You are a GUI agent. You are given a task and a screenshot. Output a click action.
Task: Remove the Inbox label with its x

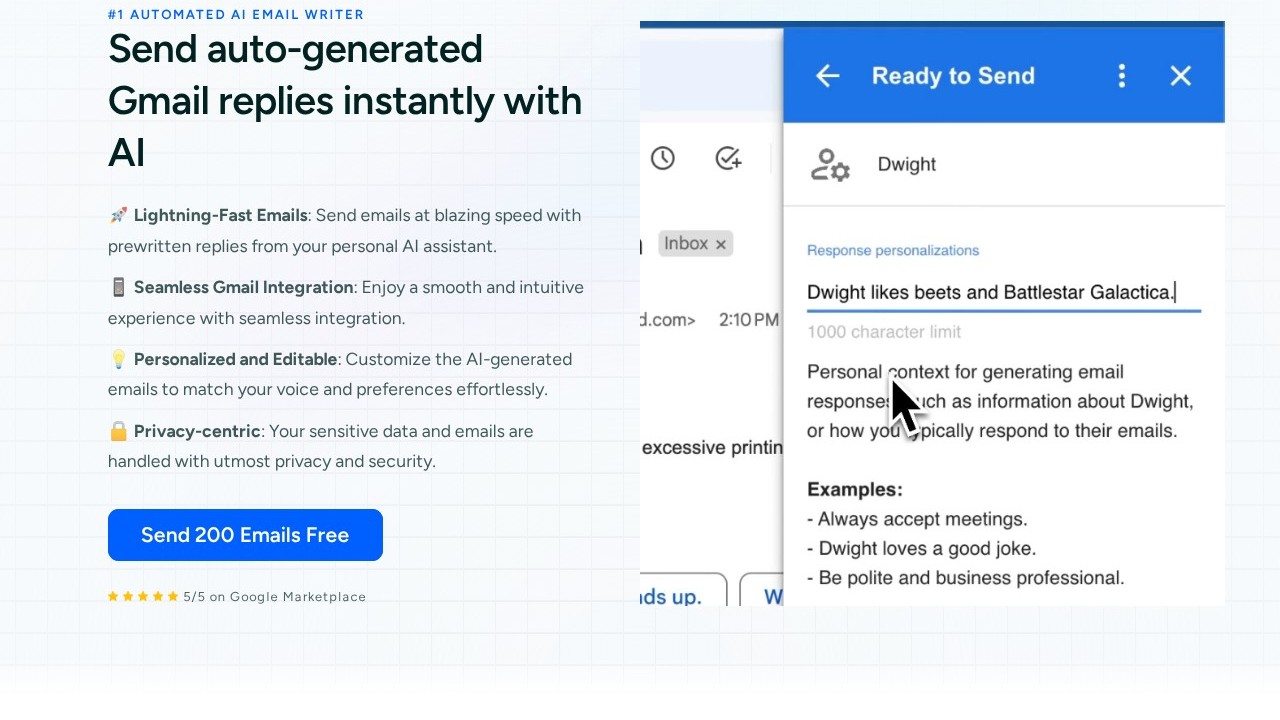pos(721,244)
